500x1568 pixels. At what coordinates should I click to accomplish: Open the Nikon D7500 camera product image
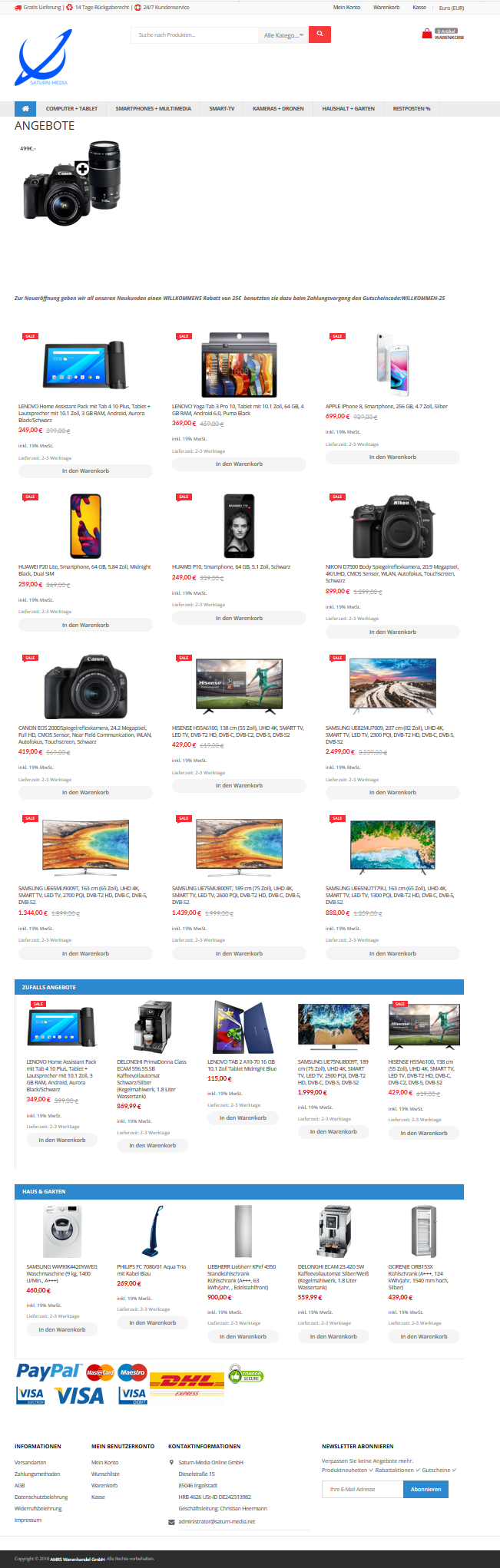pos(392,527)
